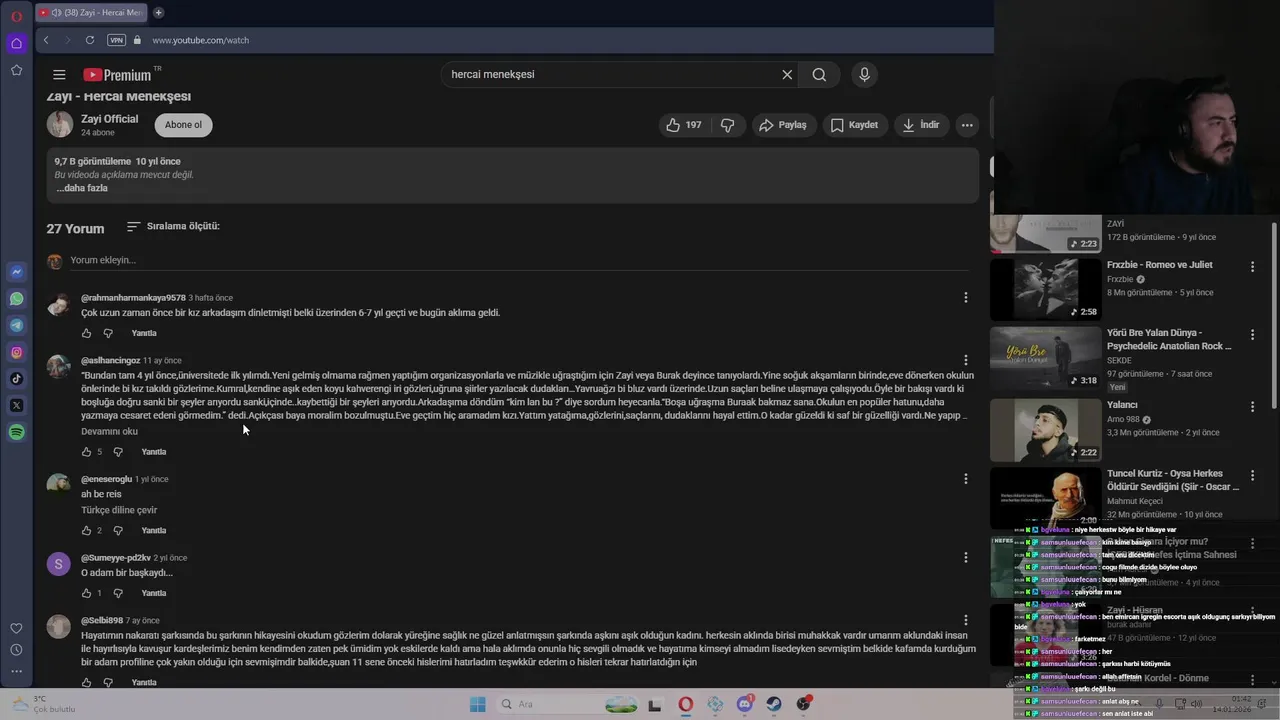Click the Paylaş share button
The height and width of the screenshot is (720, 1280).
click(782, 125)
